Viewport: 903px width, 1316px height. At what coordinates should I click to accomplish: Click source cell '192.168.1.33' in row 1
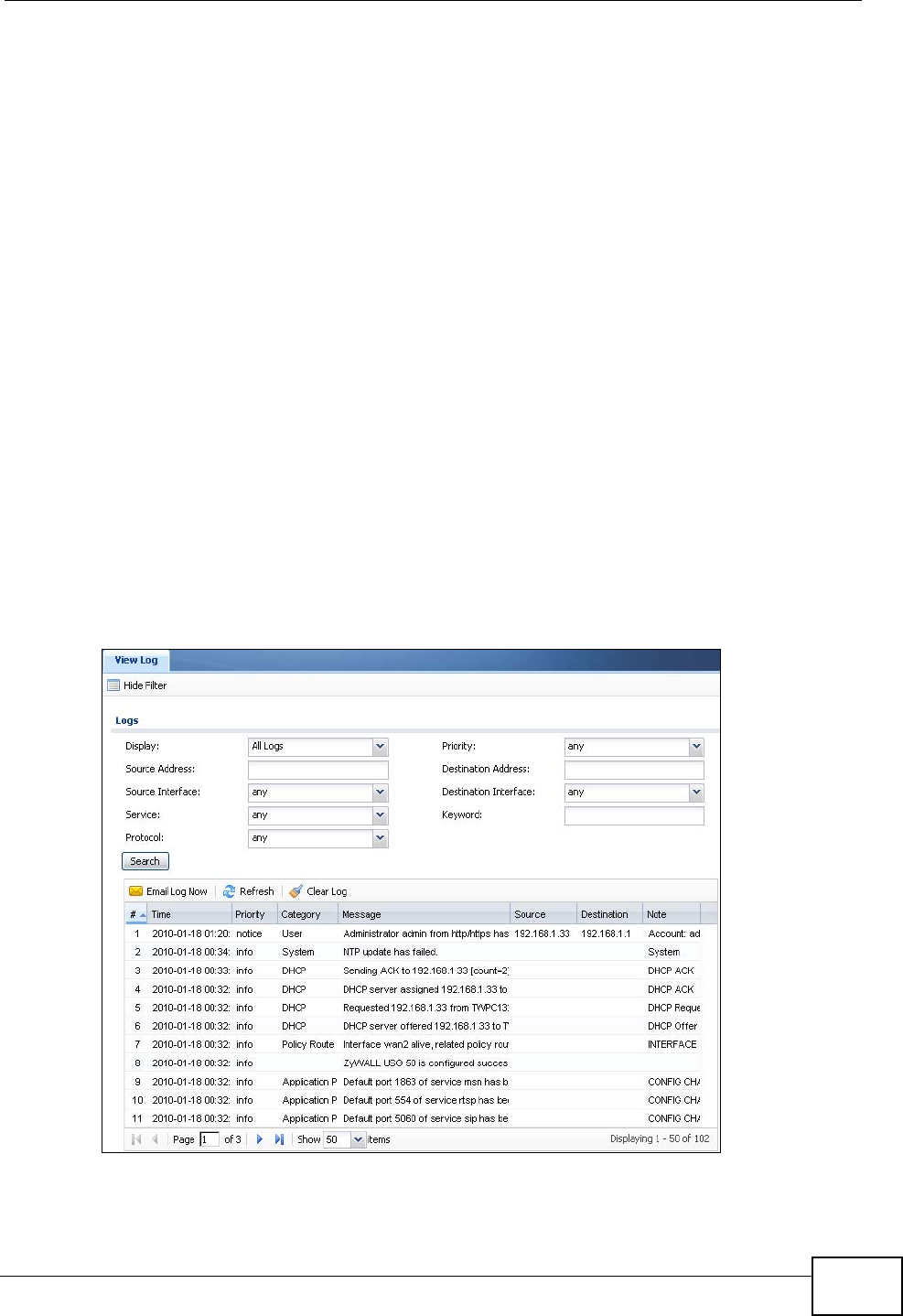542,934
